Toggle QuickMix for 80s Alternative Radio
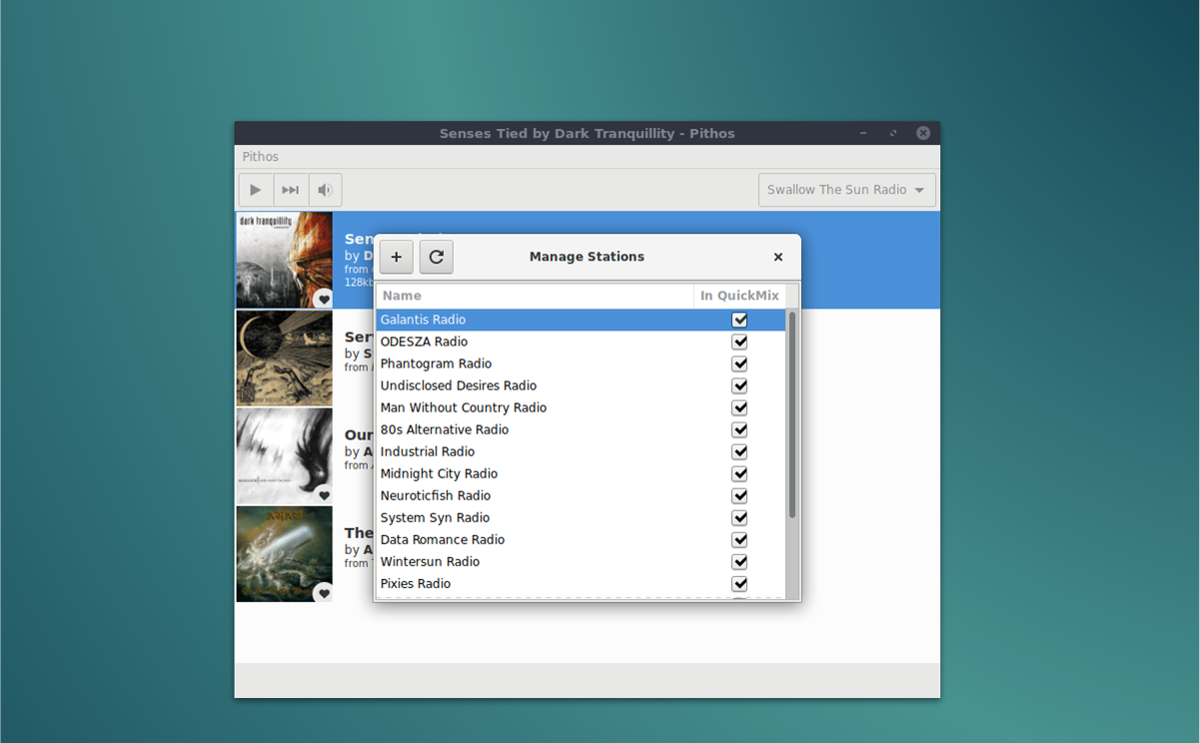 pyautogui.click(x=740, y=430)
